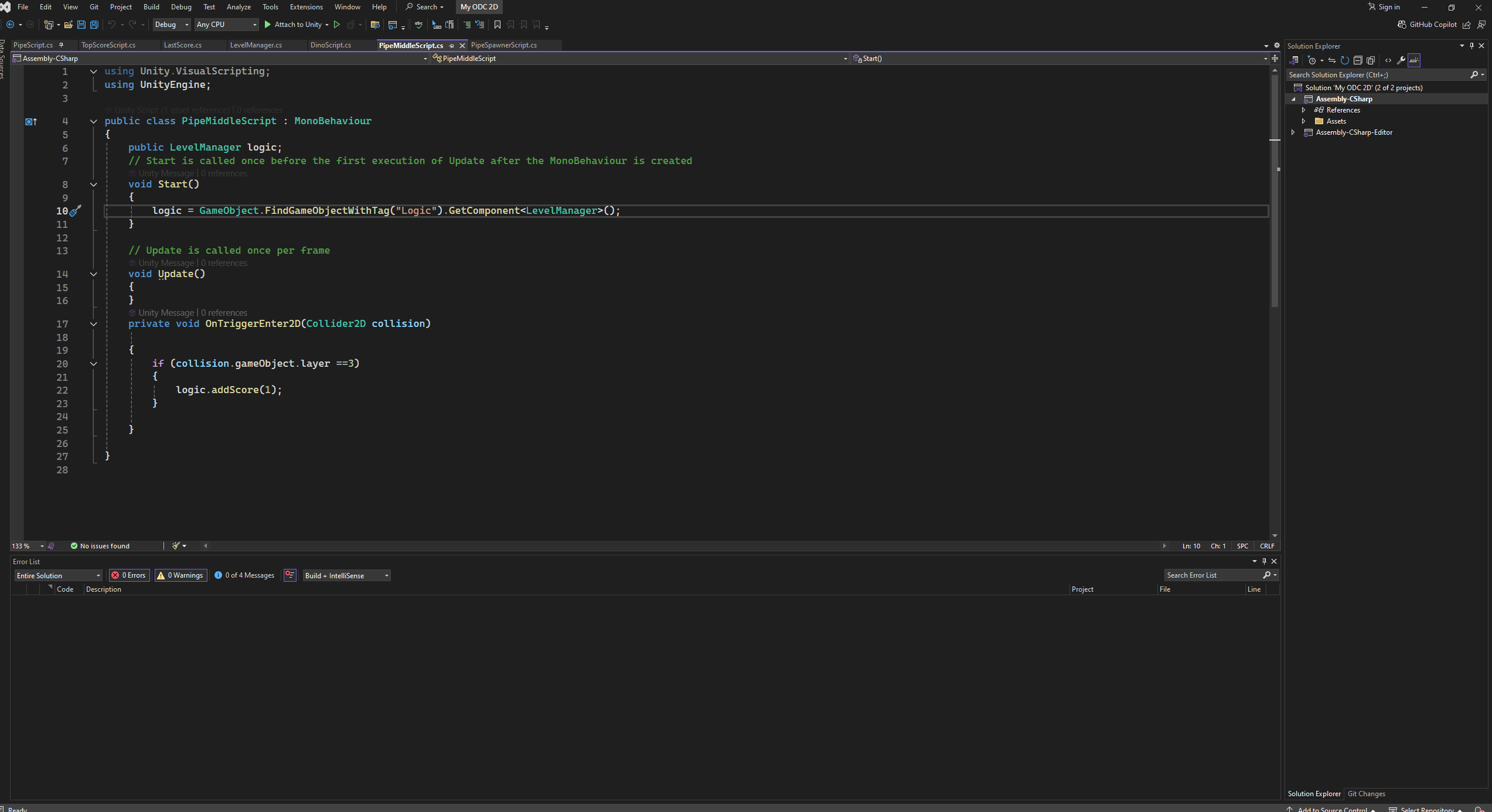Switch to the LevelManager.cs tab
The image size is (1492, 812).
pyautogui.click(x=256, y=45)
